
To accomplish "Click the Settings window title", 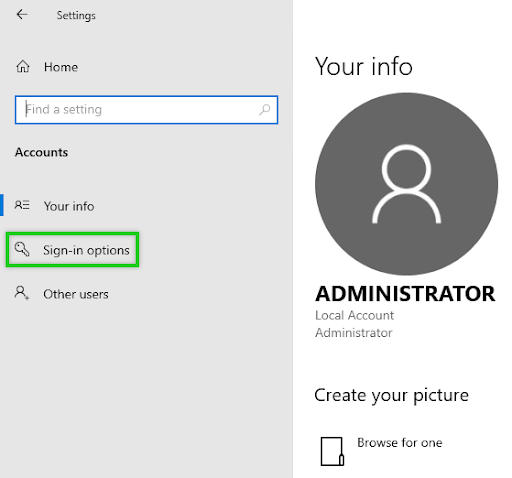I will [x=76, y=15].
